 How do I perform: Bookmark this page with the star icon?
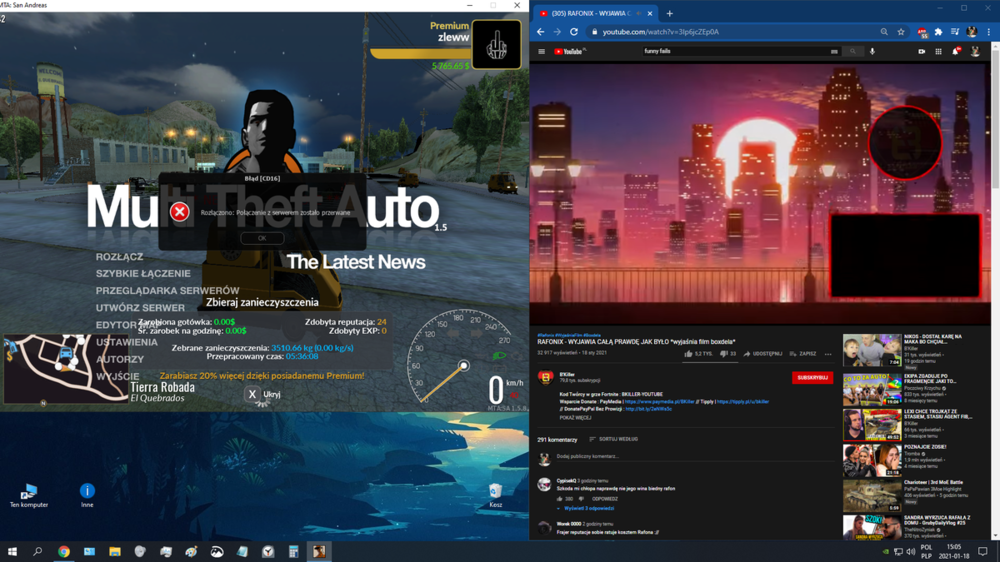[901, 32]
